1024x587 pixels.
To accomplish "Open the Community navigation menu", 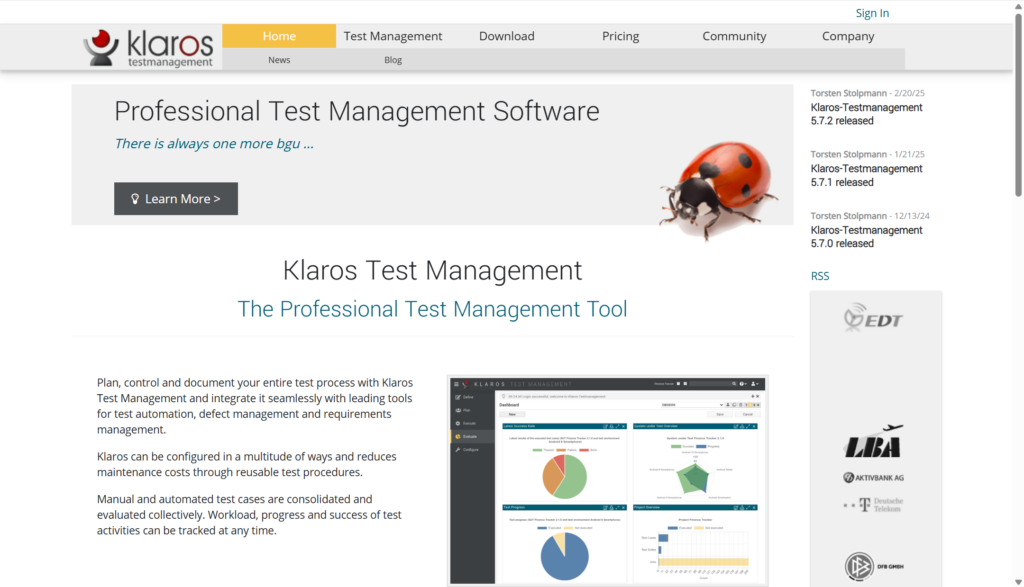I will tap(734, 36).
